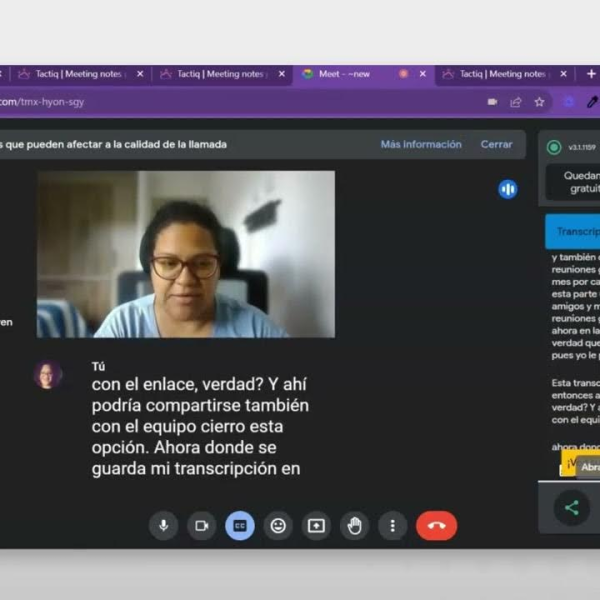Click the participant video tile

pyautogui.click(x=186, y=254)
